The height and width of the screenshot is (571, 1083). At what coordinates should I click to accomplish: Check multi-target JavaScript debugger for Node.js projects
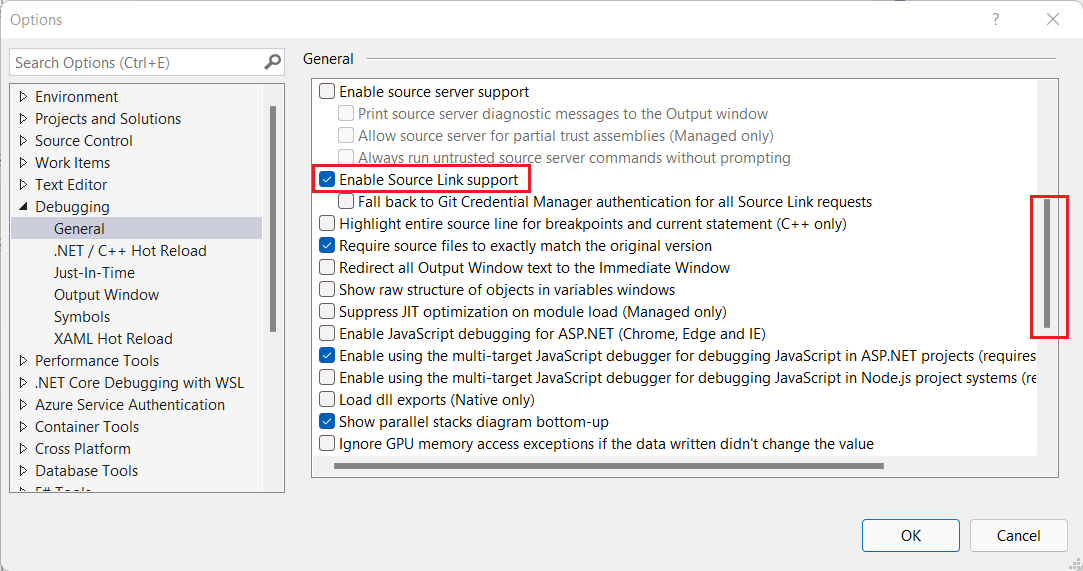click(327, 378)
